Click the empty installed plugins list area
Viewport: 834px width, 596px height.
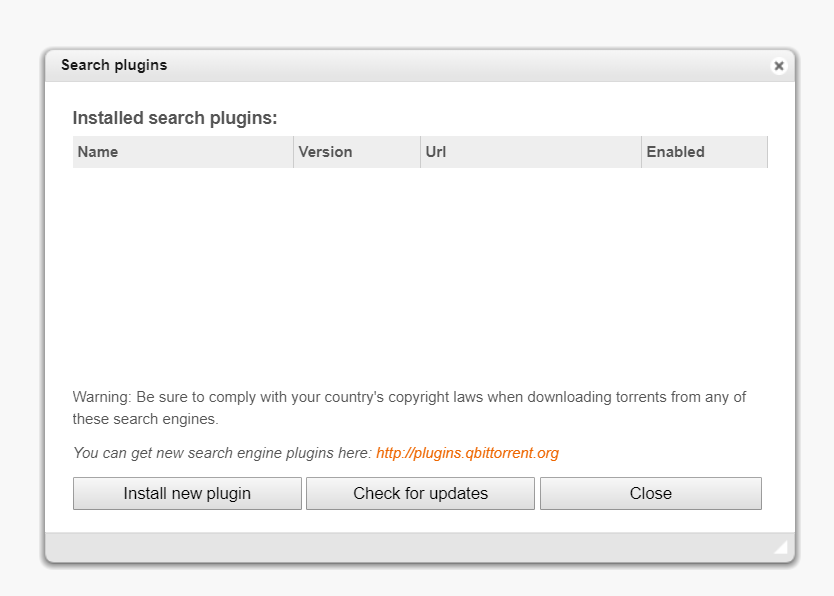[x=420, y=271]
